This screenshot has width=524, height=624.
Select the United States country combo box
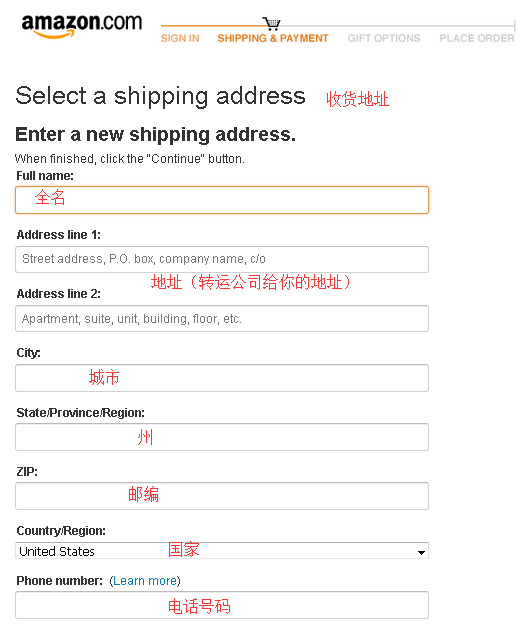tap(222, 551)
